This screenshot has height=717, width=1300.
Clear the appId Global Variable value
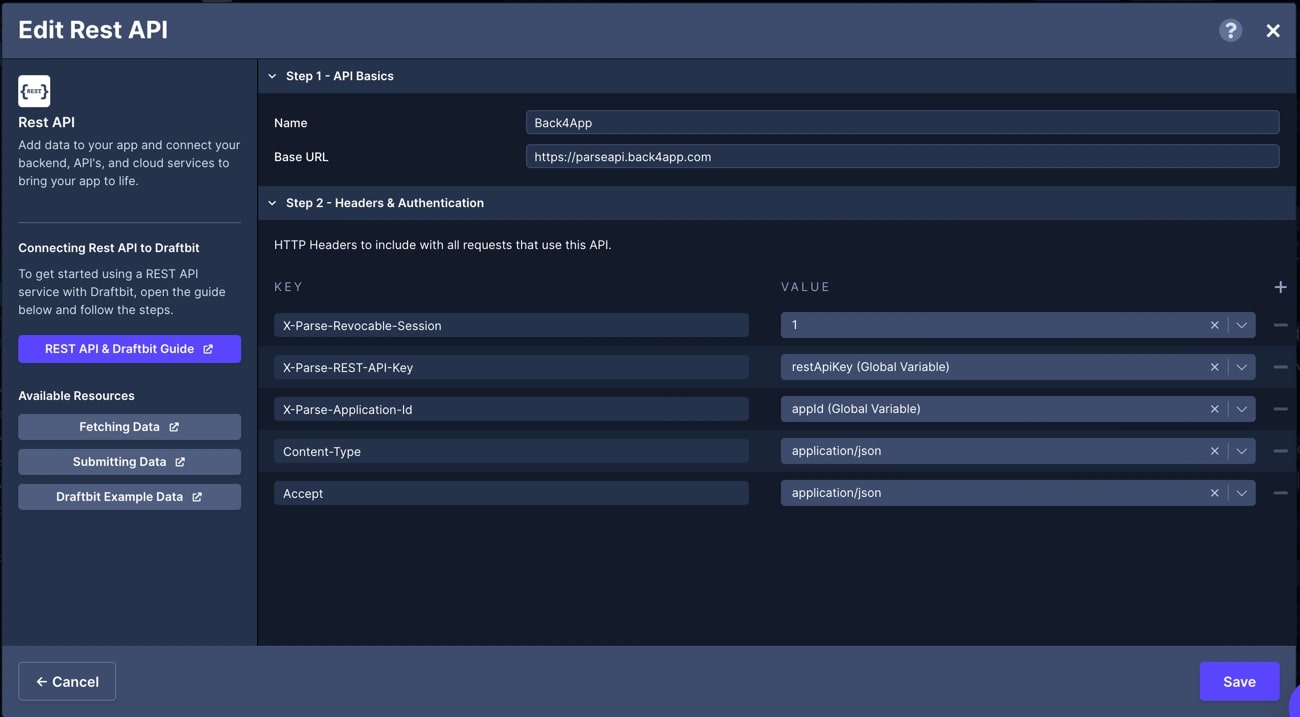(x=1214, y=409)
